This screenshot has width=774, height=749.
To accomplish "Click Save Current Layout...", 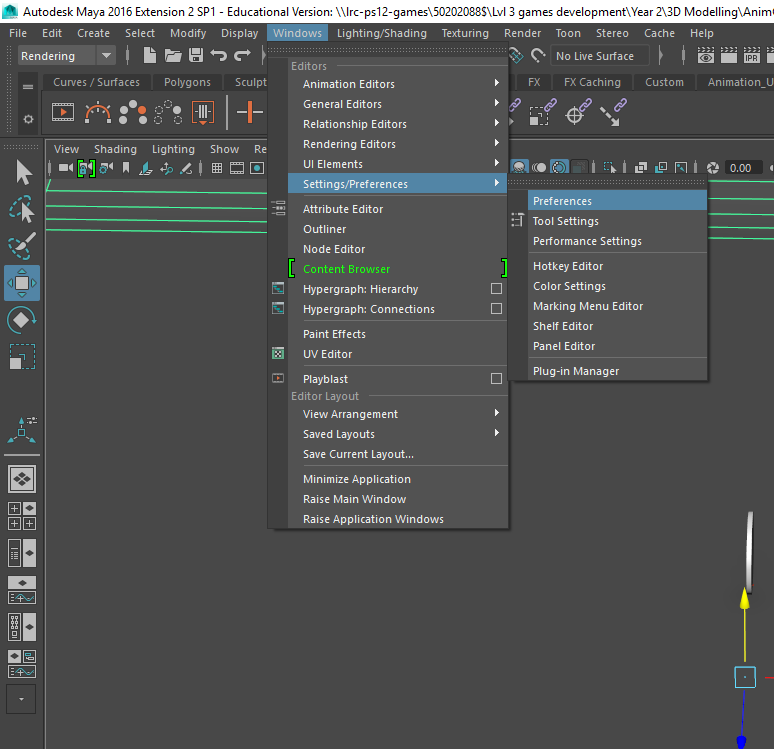I will [397, 454].
